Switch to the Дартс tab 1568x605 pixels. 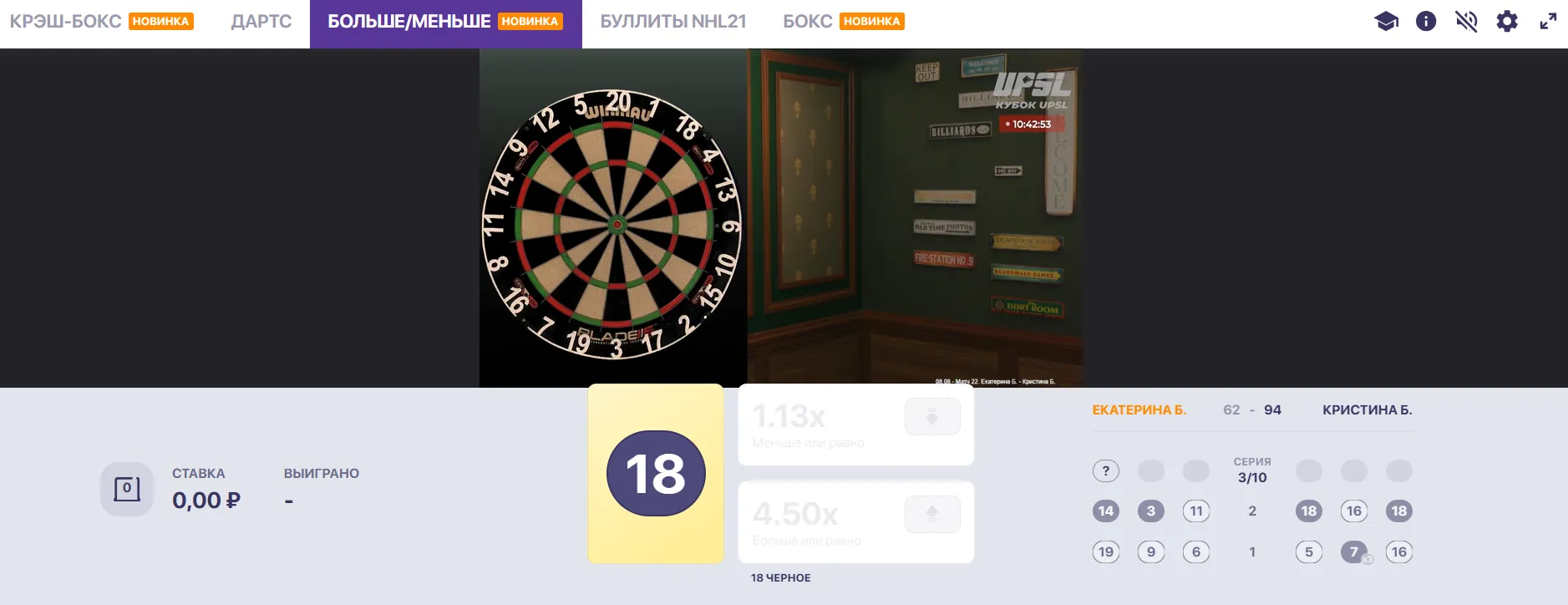(x=261, y=22)
